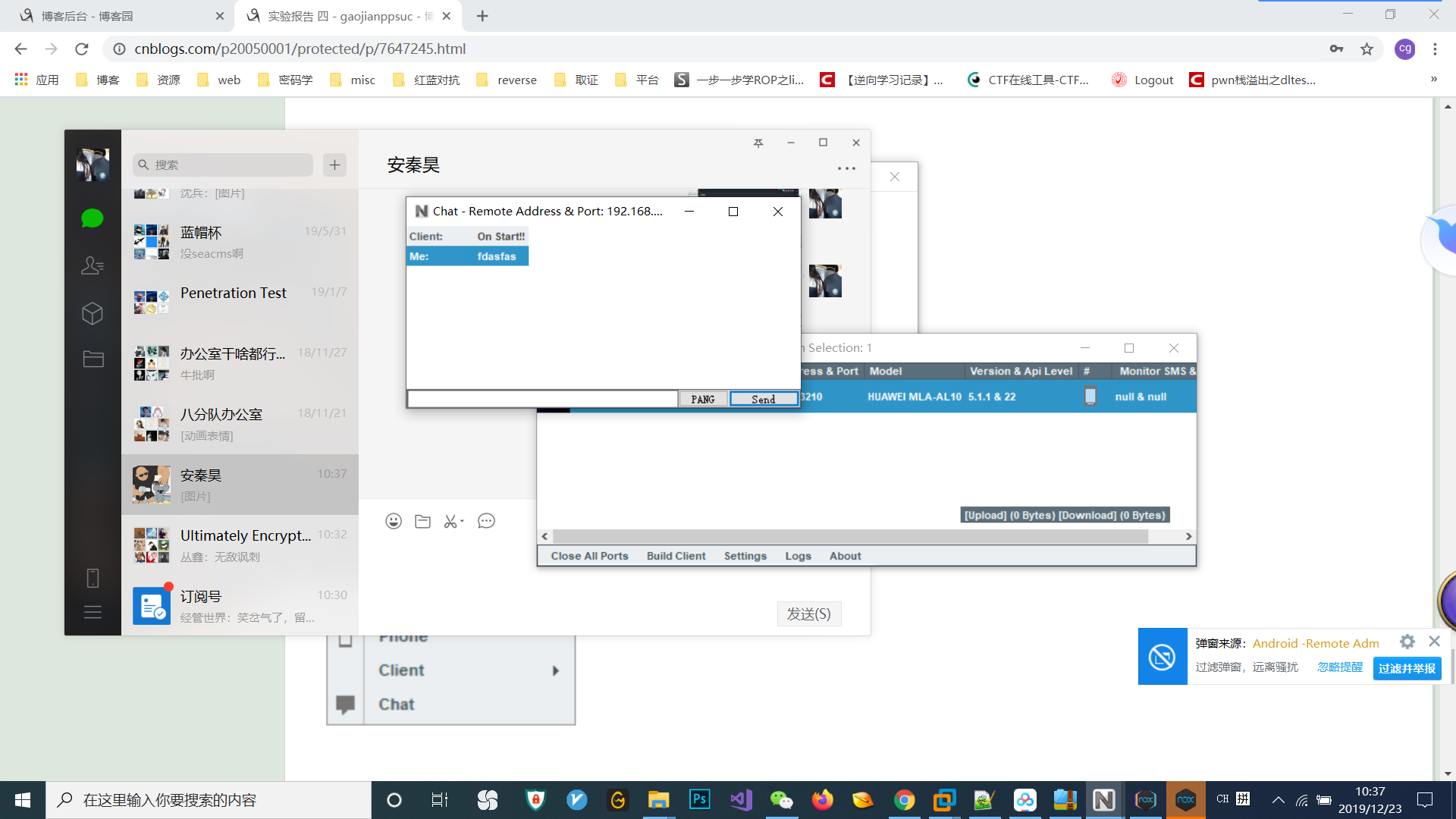Select Chat in the context menu

click(396, 704)
